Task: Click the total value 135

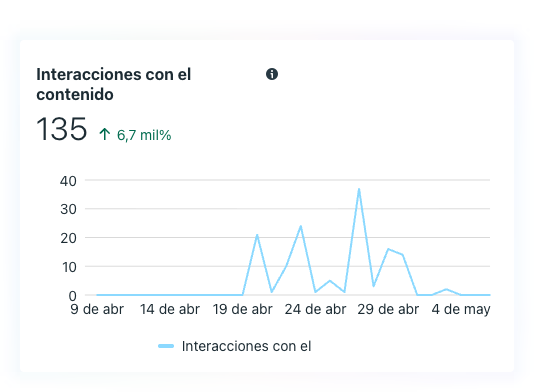Action: pyautogui.click(x=61, y=129)
